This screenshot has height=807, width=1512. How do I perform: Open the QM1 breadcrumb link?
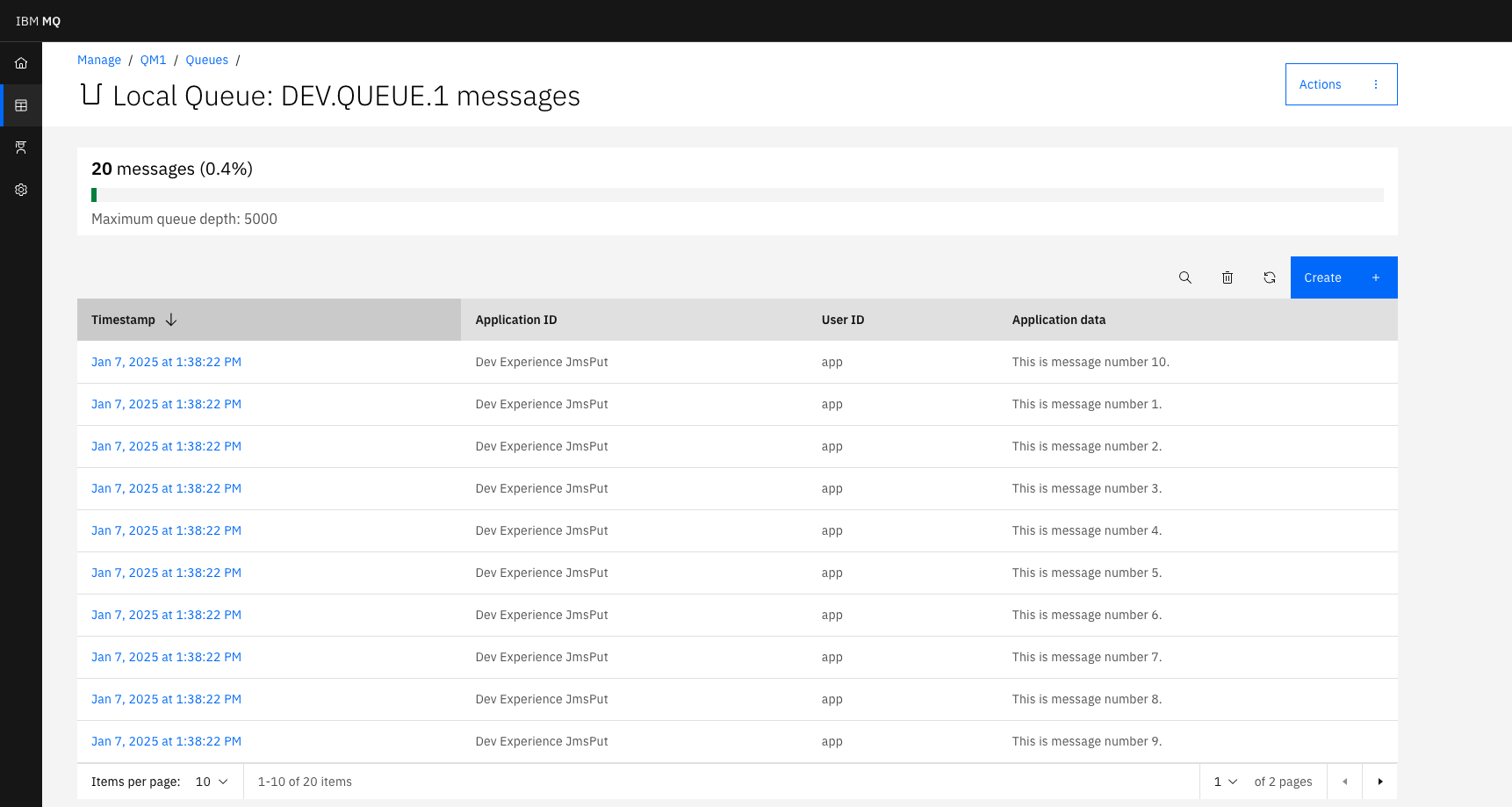click(x=153, y=60)
